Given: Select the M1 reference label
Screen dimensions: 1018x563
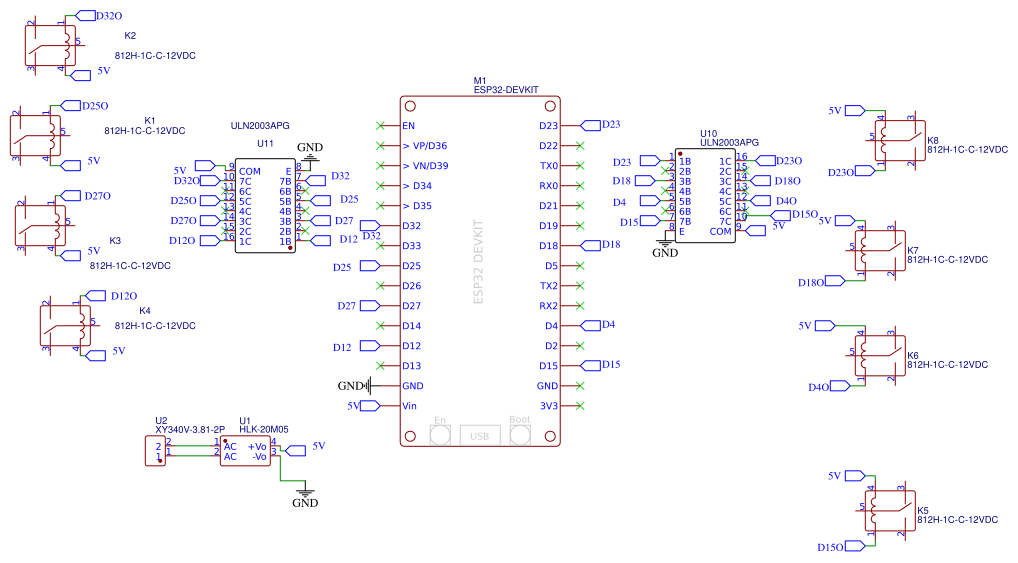Looking at the screenshot, I should pyautogui.click(x=480, y=81).
